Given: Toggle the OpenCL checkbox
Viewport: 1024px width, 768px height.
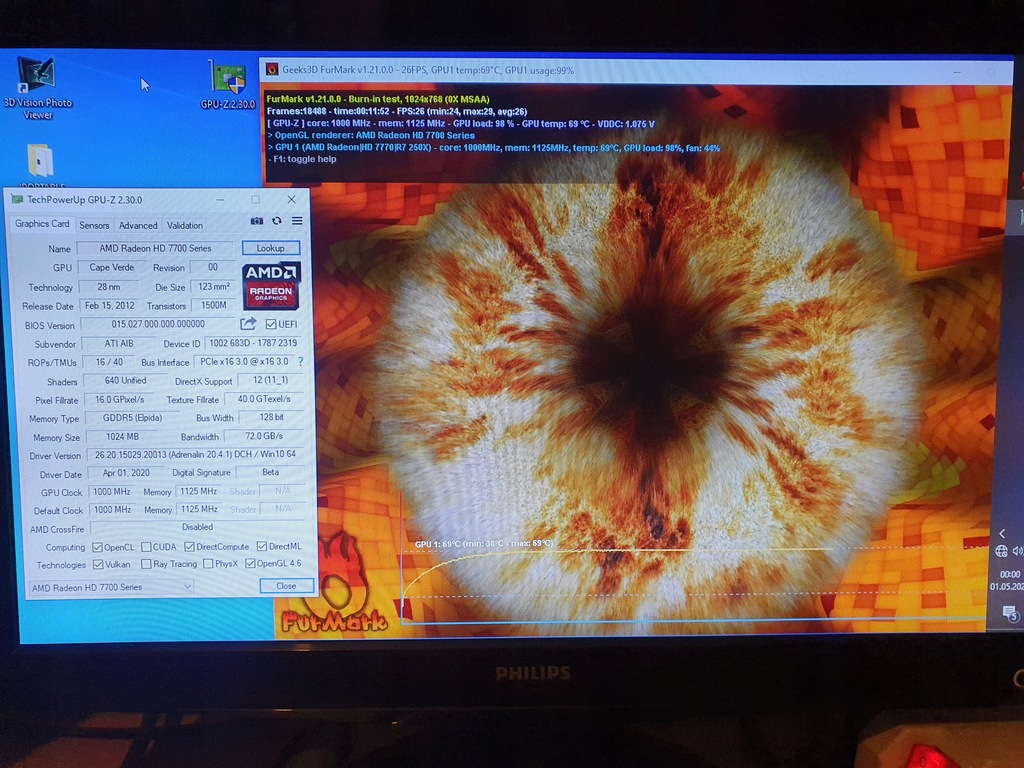Looking at the screenshot, I should click(97, 547).
